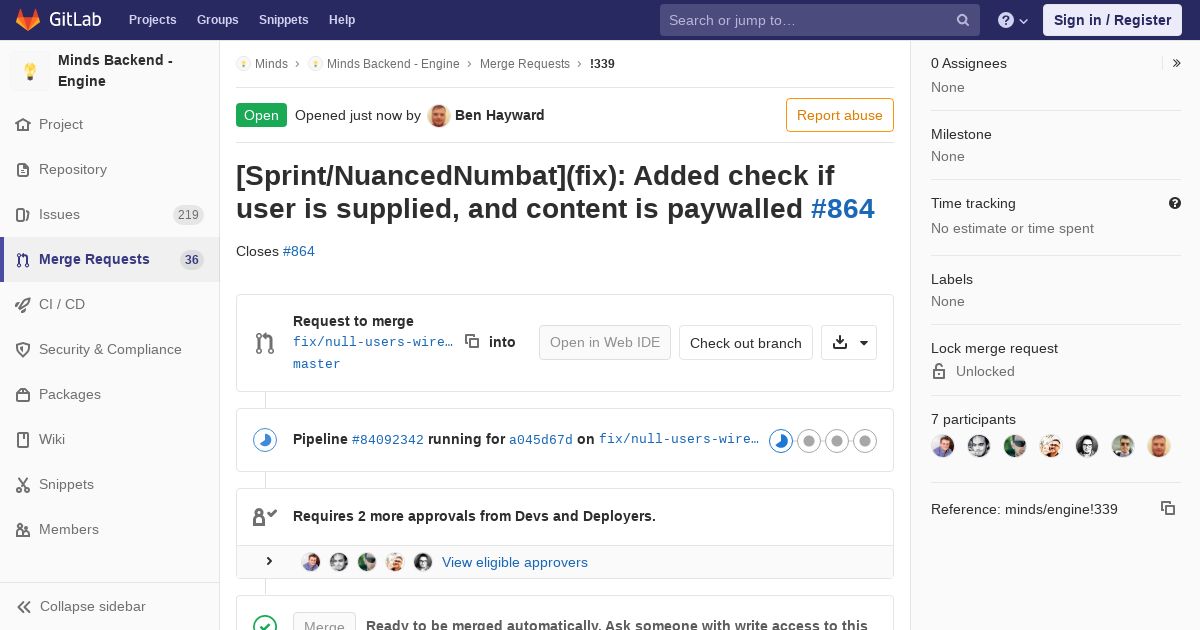1200x630 pixels.
Task: Click the fix/null-users-wire source branch link
Action: 373,341
